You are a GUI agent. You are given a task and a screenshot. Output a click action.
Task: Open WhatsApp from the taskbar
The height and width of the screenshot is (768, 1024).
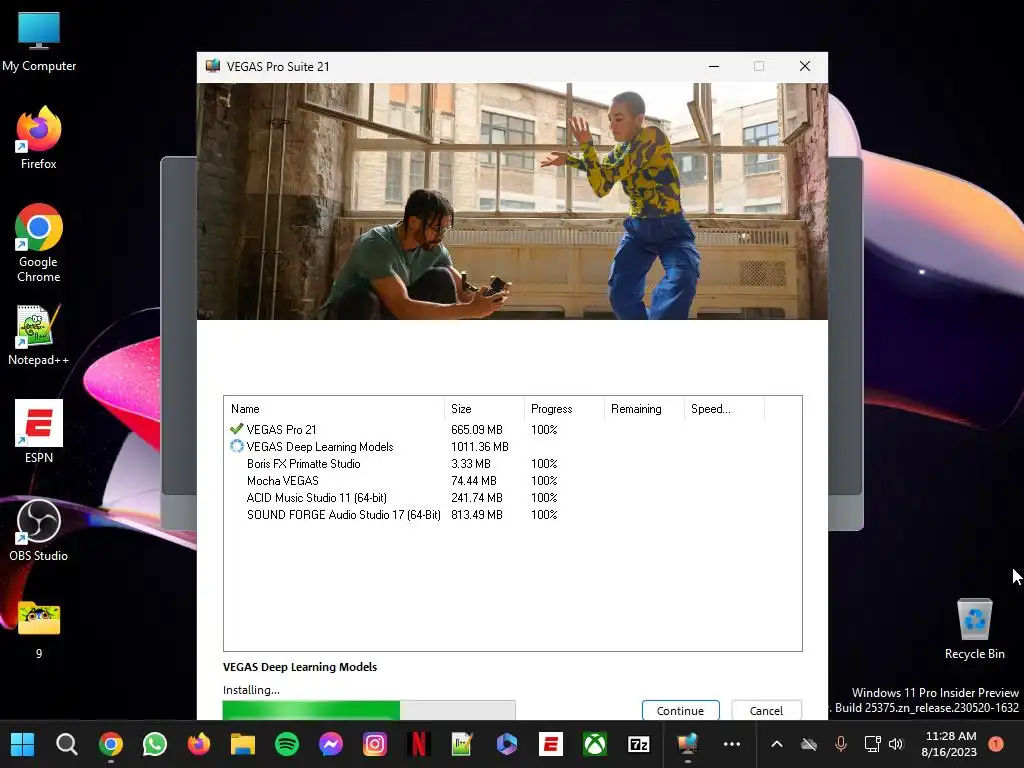(155, 744)
